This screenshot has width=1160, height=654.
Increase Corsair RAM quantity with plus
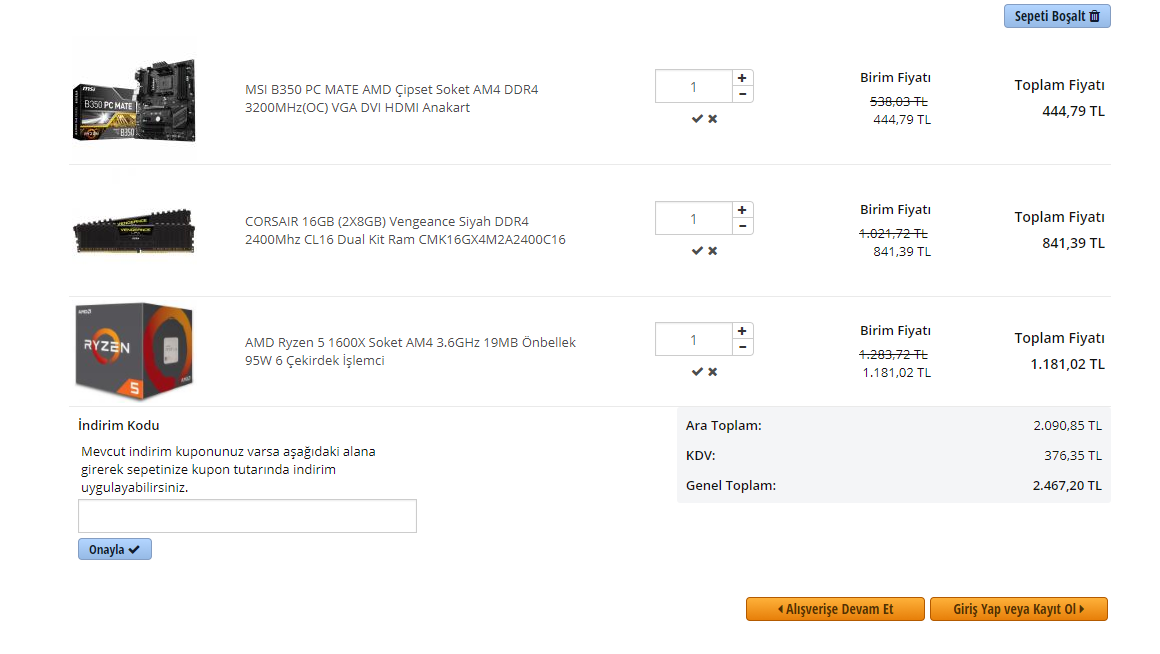pos(742,210)
